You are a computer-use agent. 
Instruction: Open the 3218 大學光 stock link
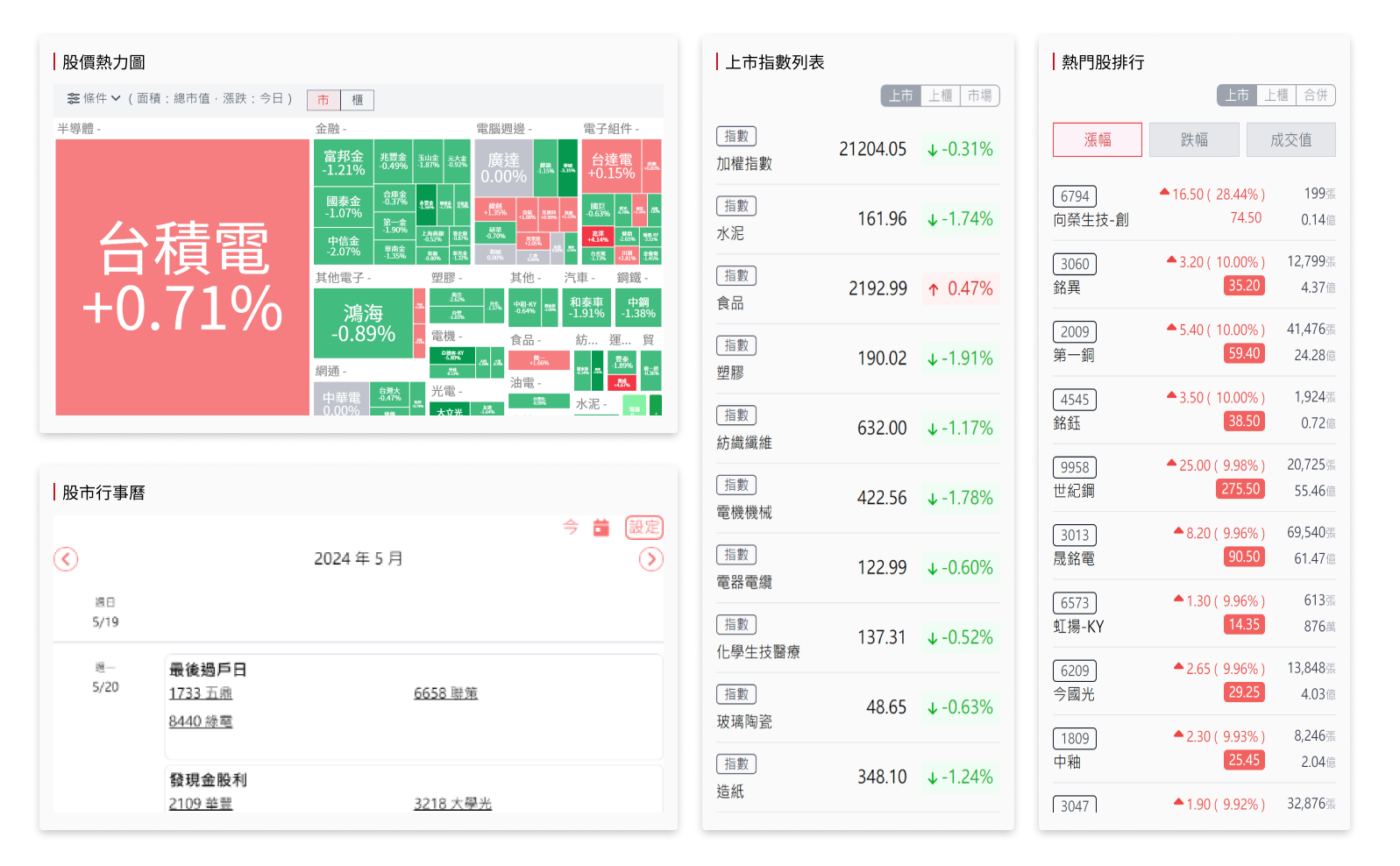click(x=453, y=804)
